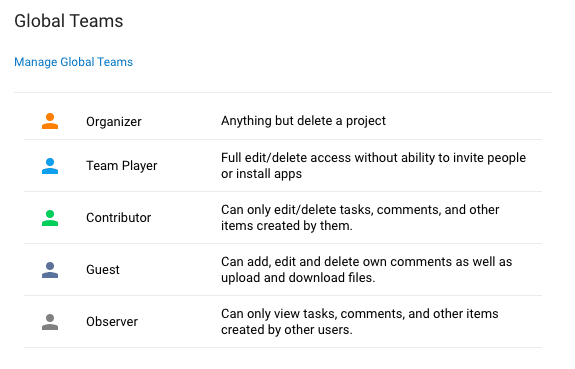Click the 'or install apps' text line
Viewport: 575px width, 369px height.
click(x=261, y=174)
